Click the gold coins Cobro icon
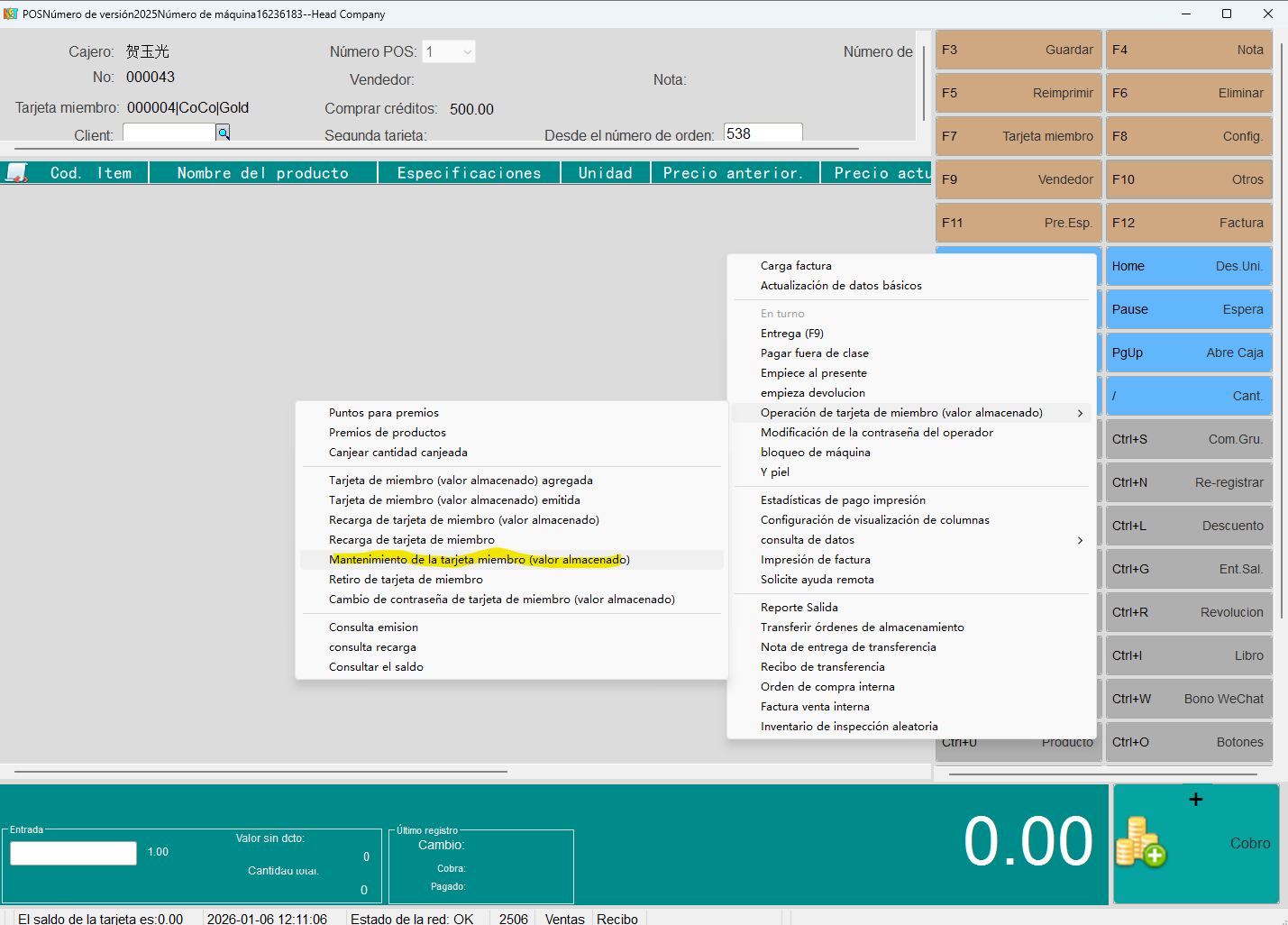Viewport: 1288px width, 925px height. pyautogui.click(x=1140, y=842)
